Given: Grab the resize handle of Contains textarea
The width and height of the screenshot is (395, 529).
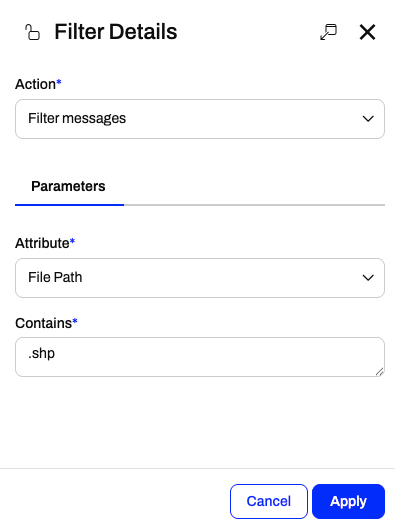Looking at the screenshot, I should coord(379,371).
